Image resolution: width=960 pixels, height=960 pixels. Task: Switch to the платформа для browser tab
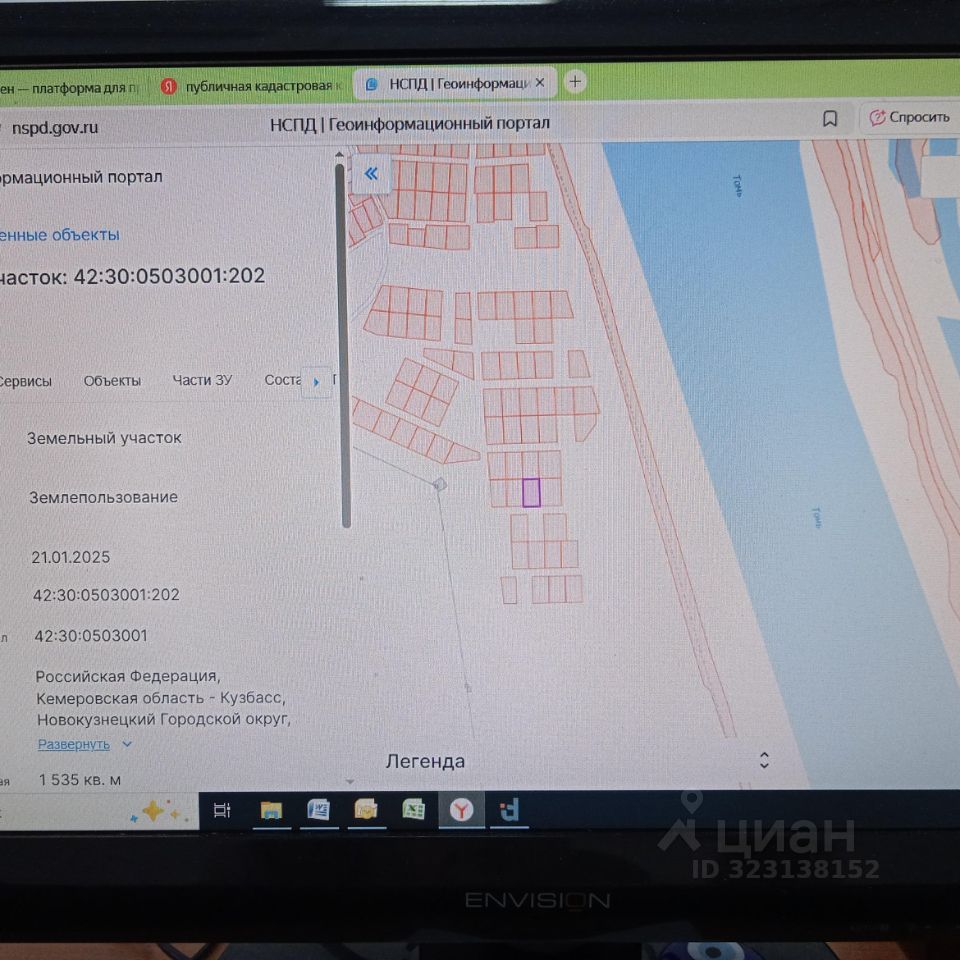pos(71,88)
